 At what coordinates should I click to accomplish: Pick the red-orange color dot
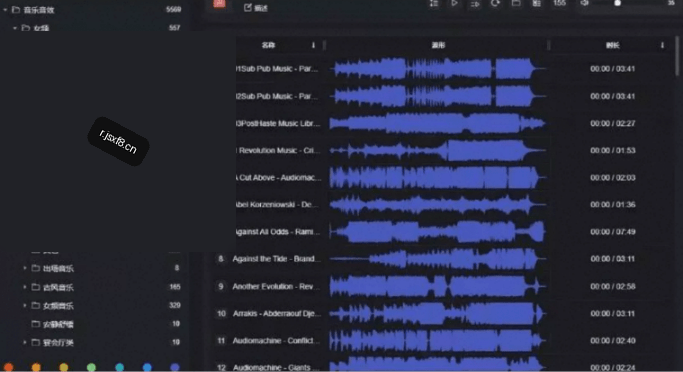[x=9, y=368]
